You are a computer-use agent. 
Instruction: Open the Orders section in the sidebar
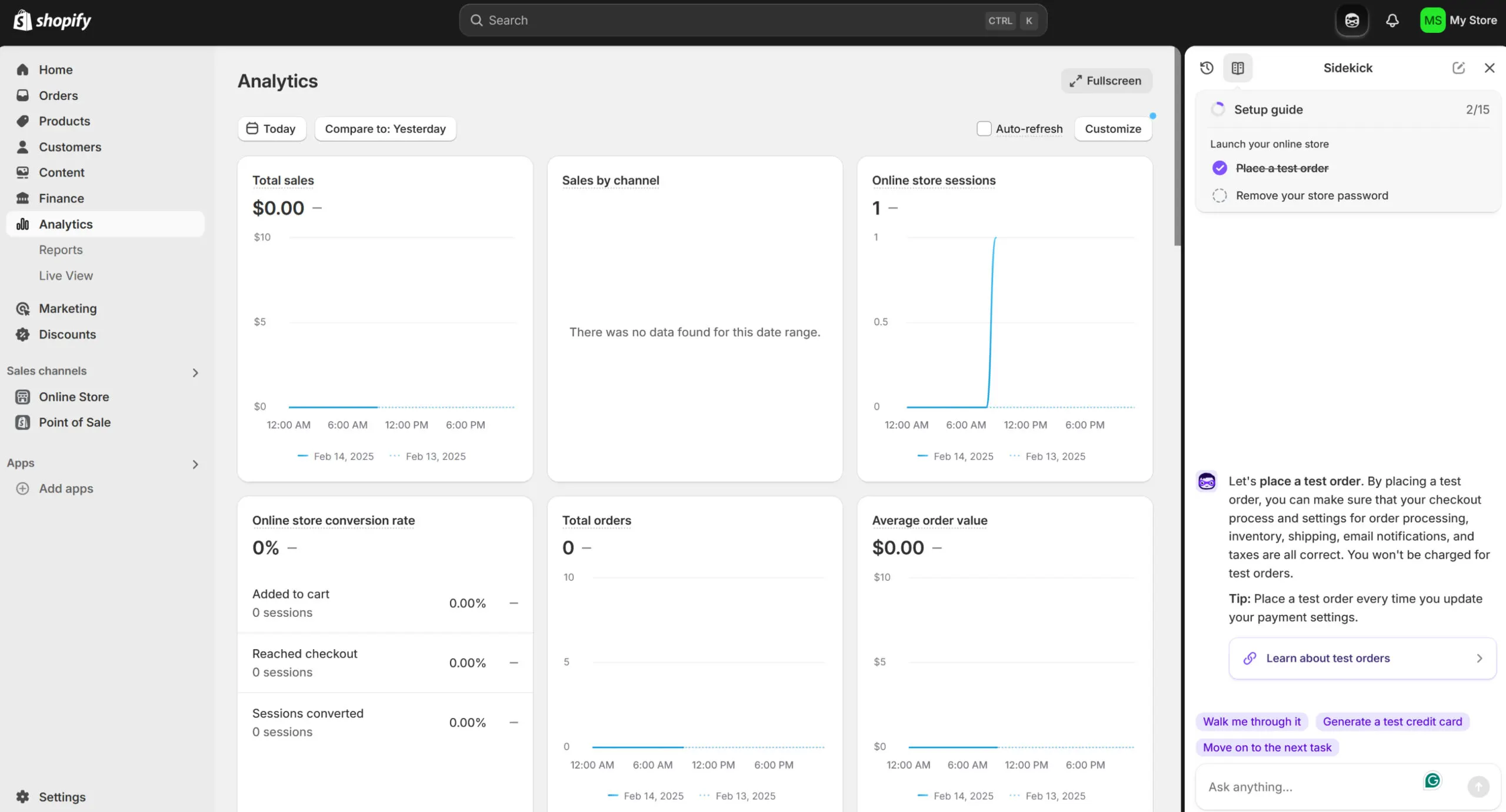58,95
